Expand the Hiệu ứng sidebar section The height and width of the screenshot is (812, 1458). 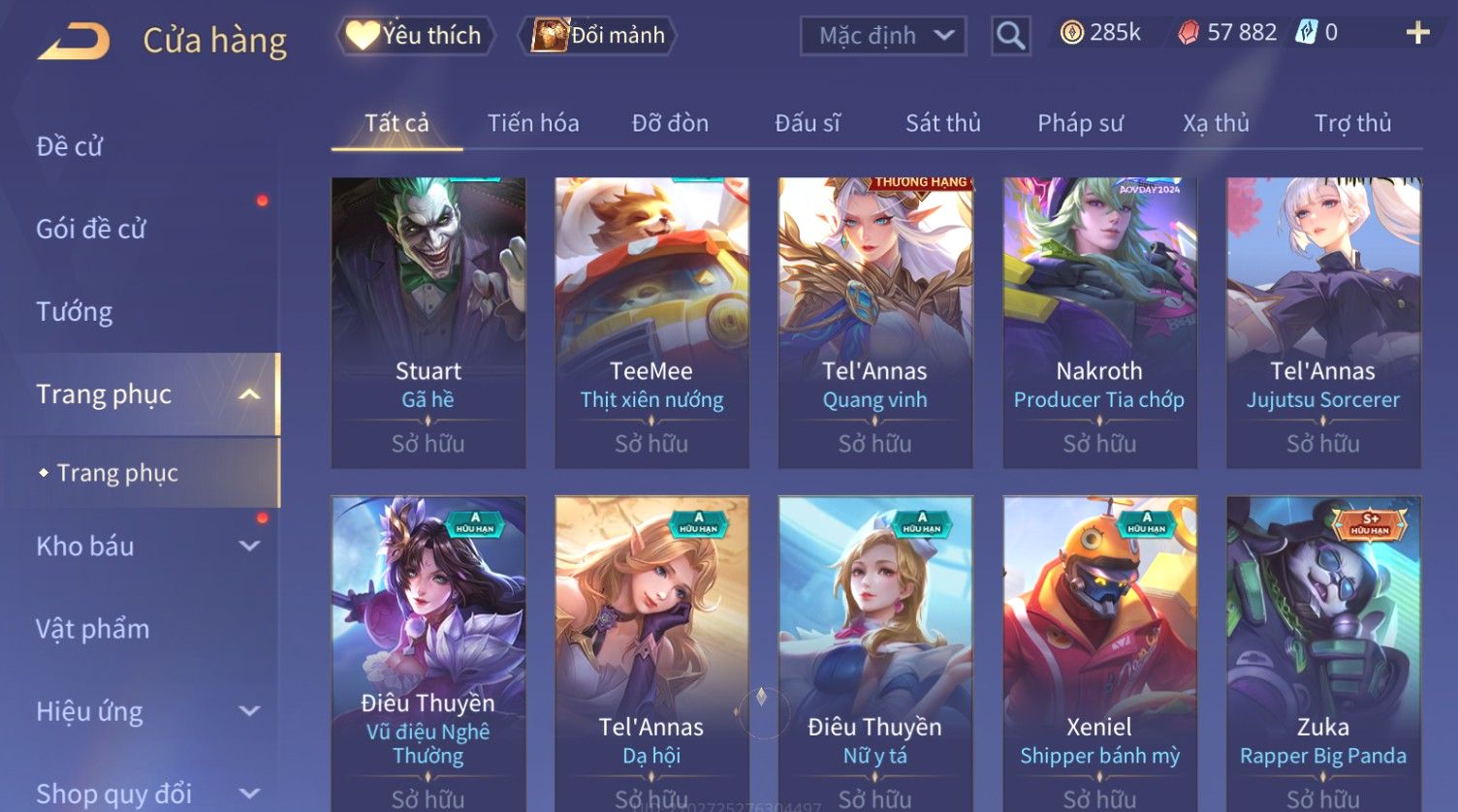point(249,711)
